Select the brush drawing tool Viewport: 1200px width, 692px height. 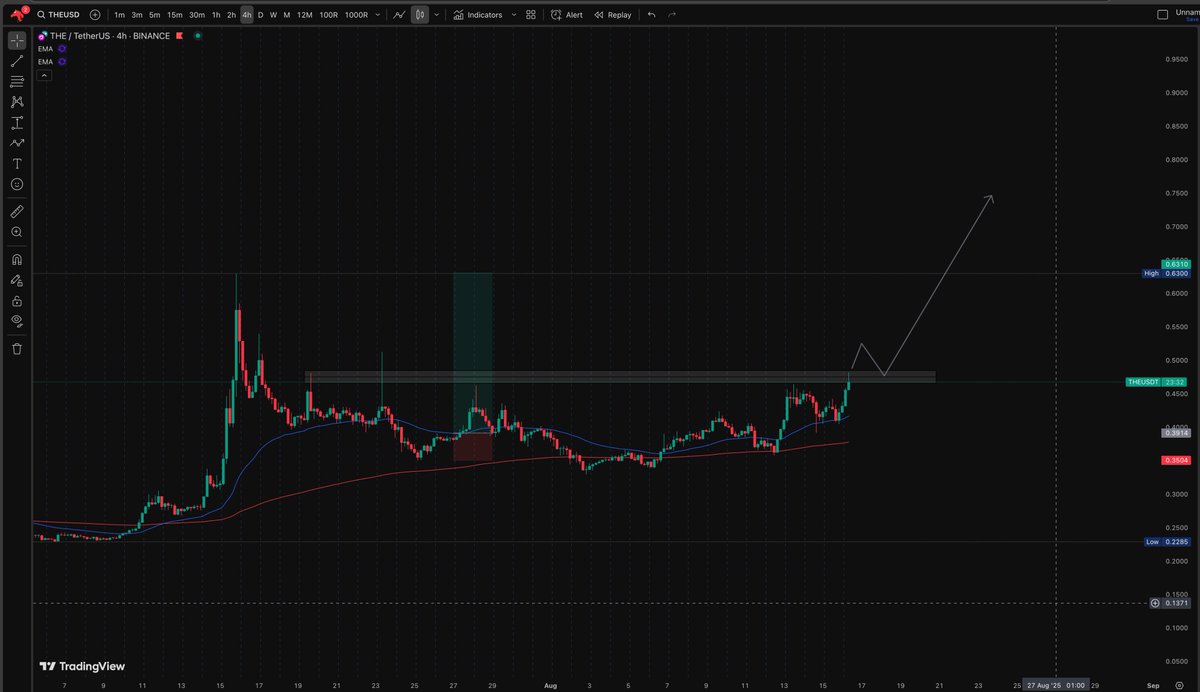(x=17, y=143)
